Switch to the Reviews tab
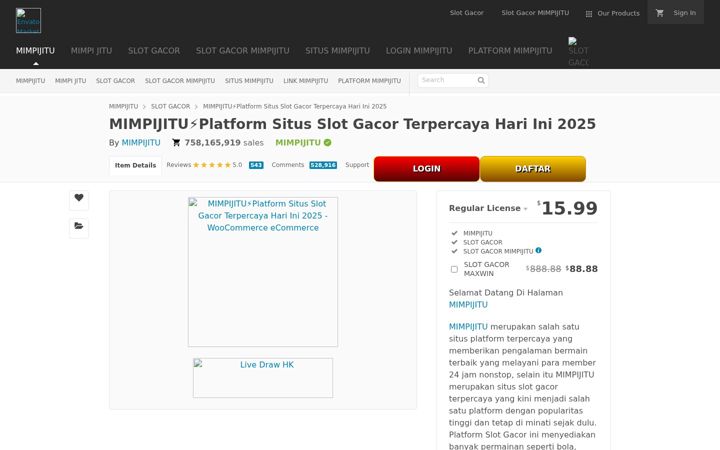This screenshot has height=450, width=720. [179, 165]
